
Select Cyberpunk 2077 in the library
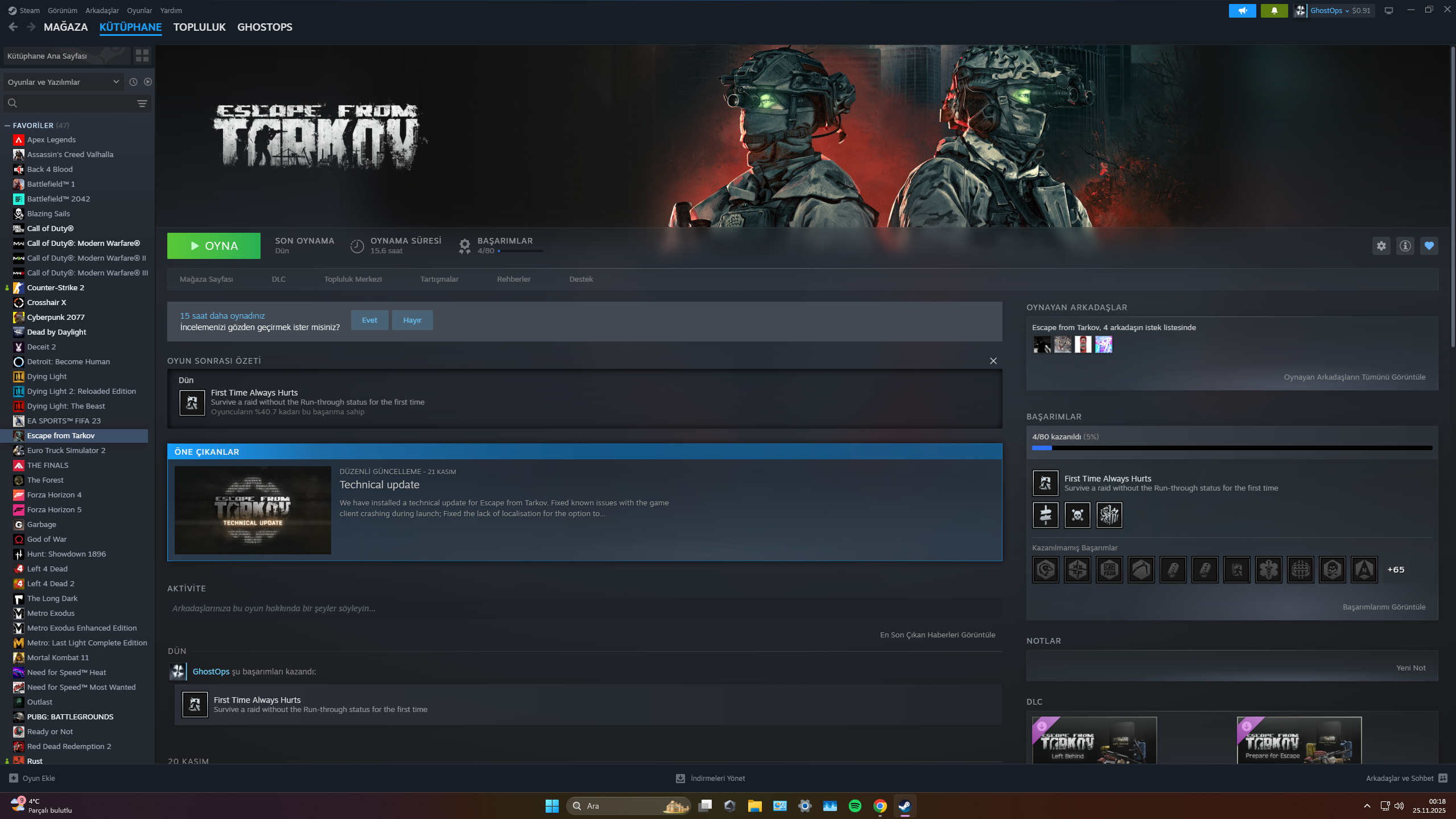coord(56,317)
